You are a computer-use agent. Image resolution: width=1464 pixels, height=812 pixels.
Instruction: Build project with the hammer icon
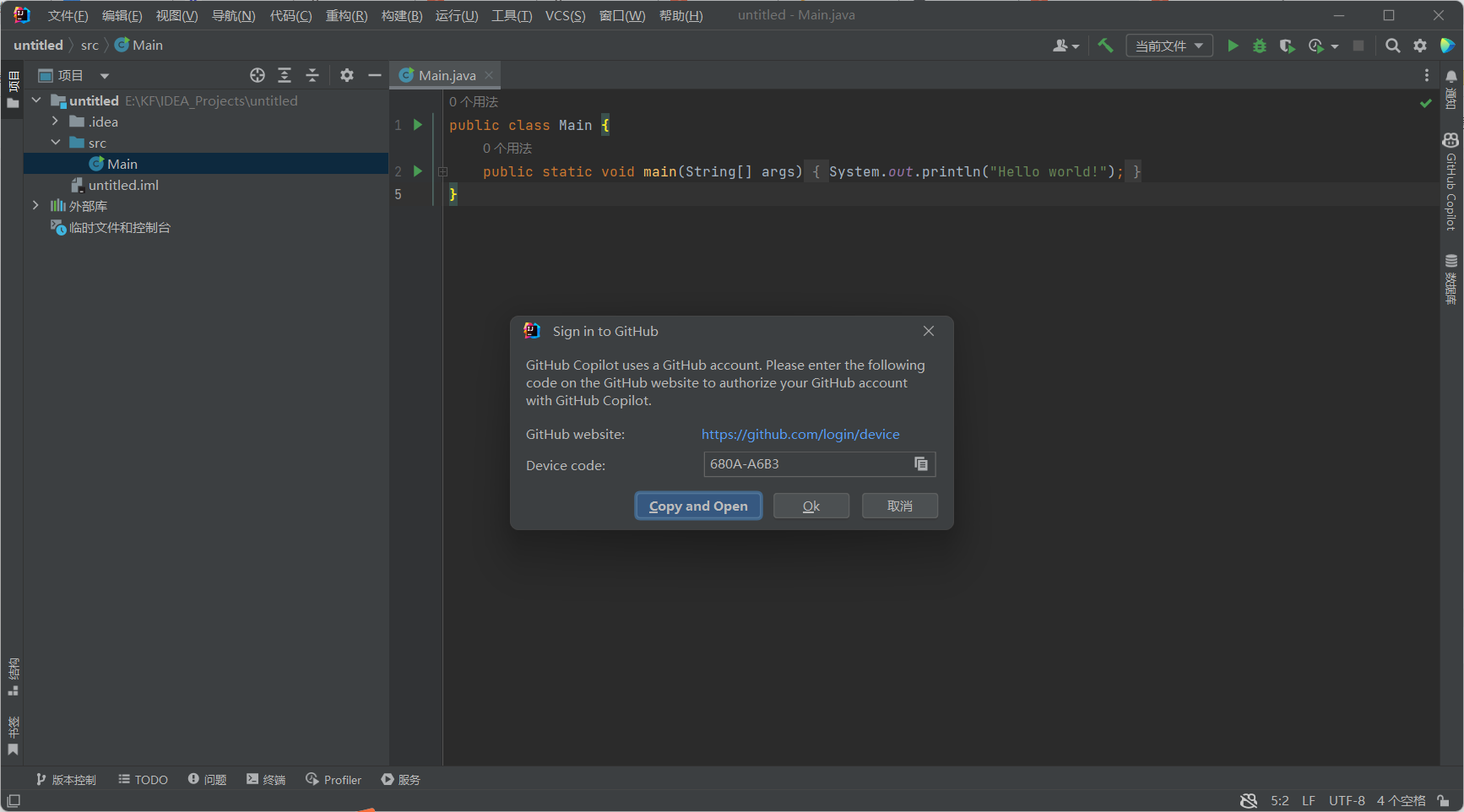1105,46
